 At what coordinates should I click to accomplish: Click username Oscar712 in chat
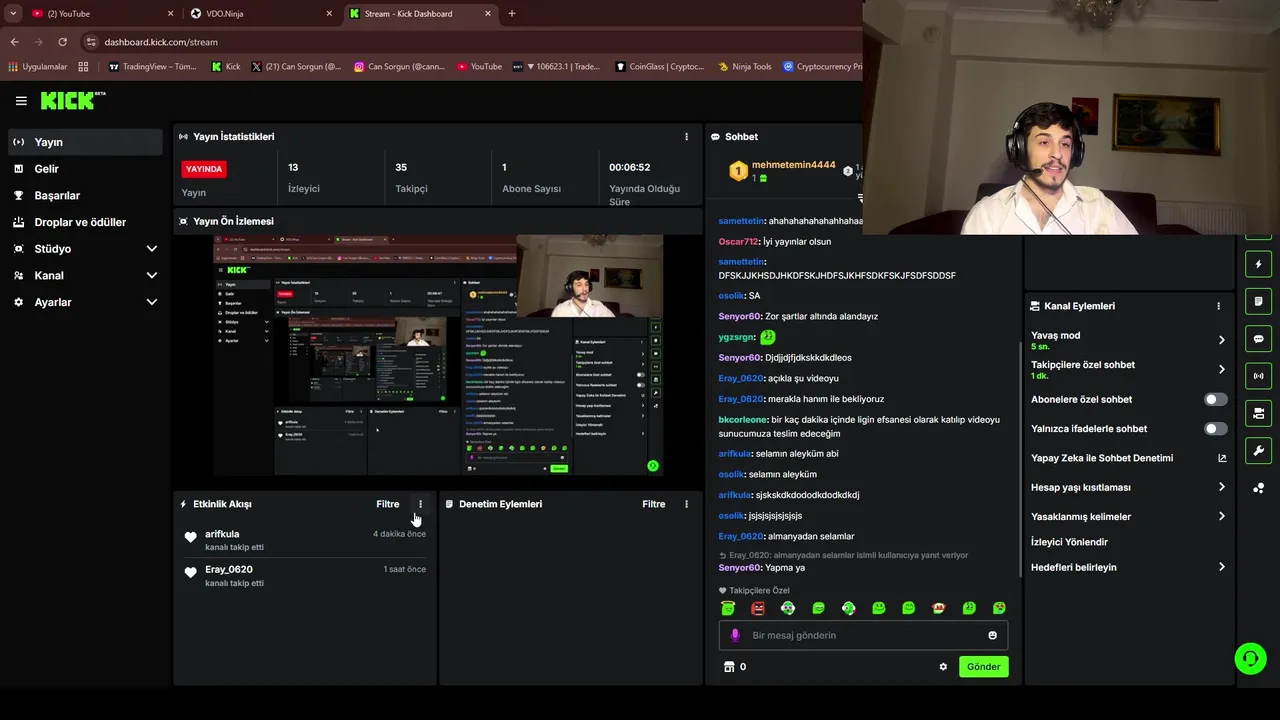tap(738, 241)
